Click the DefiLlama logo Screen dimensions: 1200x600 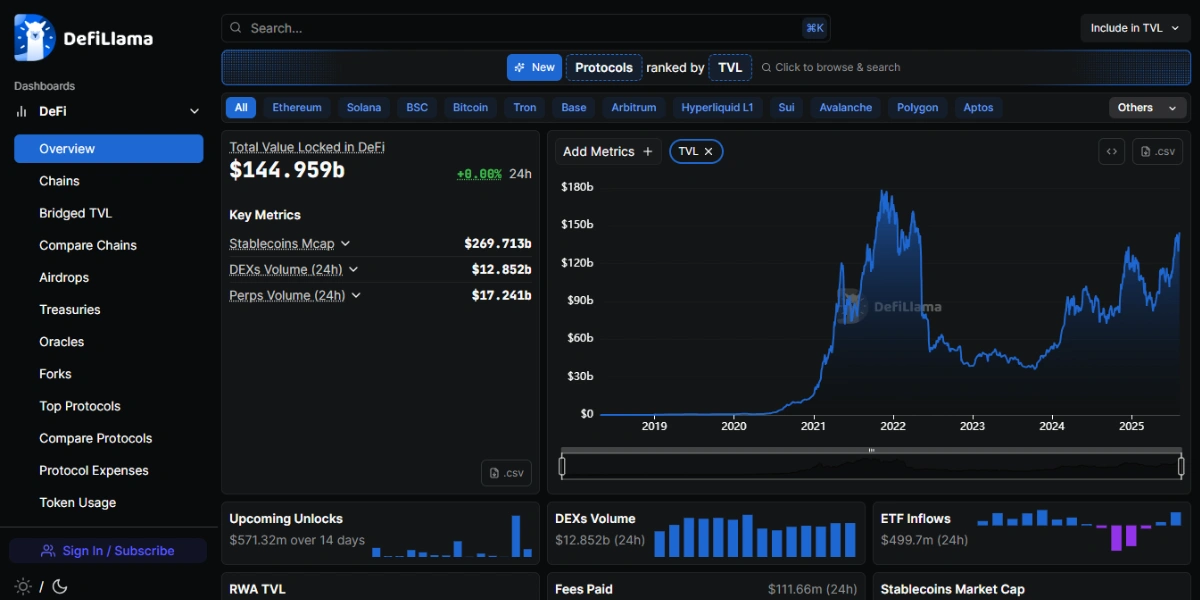click(84, 38)
